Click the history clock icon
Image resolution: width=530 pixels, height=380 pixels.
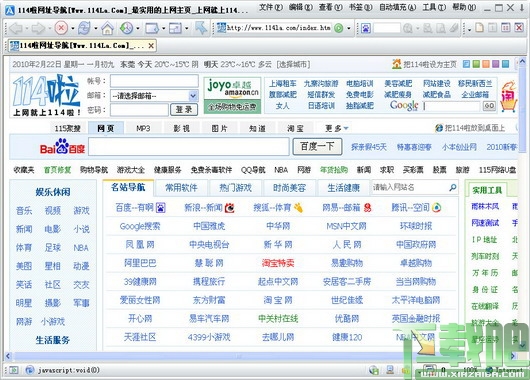pyautogui.click(x=126, y=28)
